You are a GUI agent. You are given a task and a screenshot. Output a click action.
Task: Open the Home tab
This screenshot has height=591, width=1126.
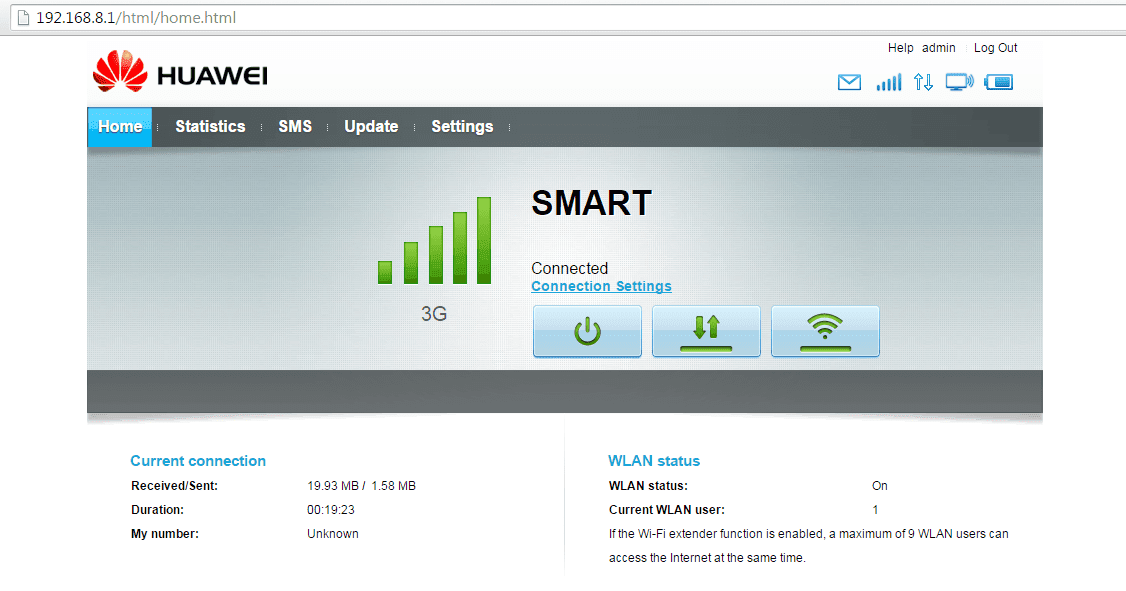pyautogui.click(x=120, y=127)
